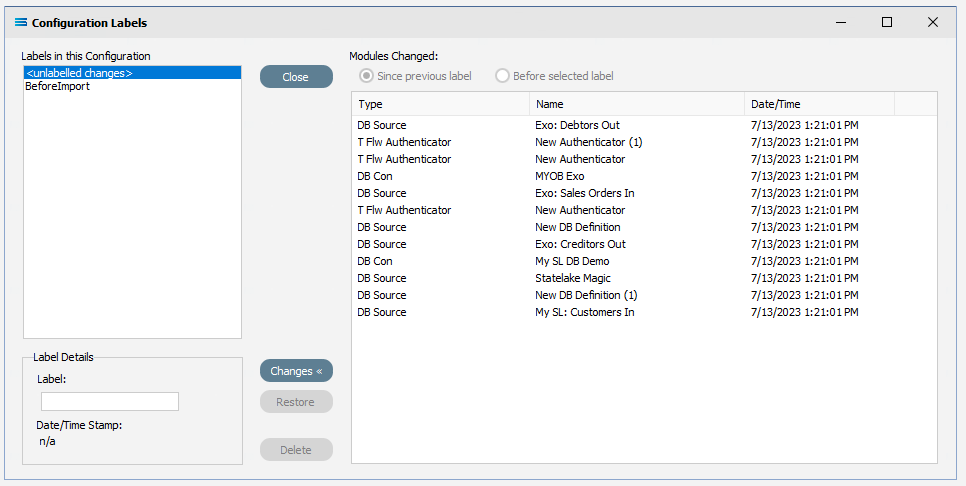The height and width of the screenshot is (486, 966).
Task: Select the BeforeImport label
Action: pyautogui.click(x=57, y=86)
